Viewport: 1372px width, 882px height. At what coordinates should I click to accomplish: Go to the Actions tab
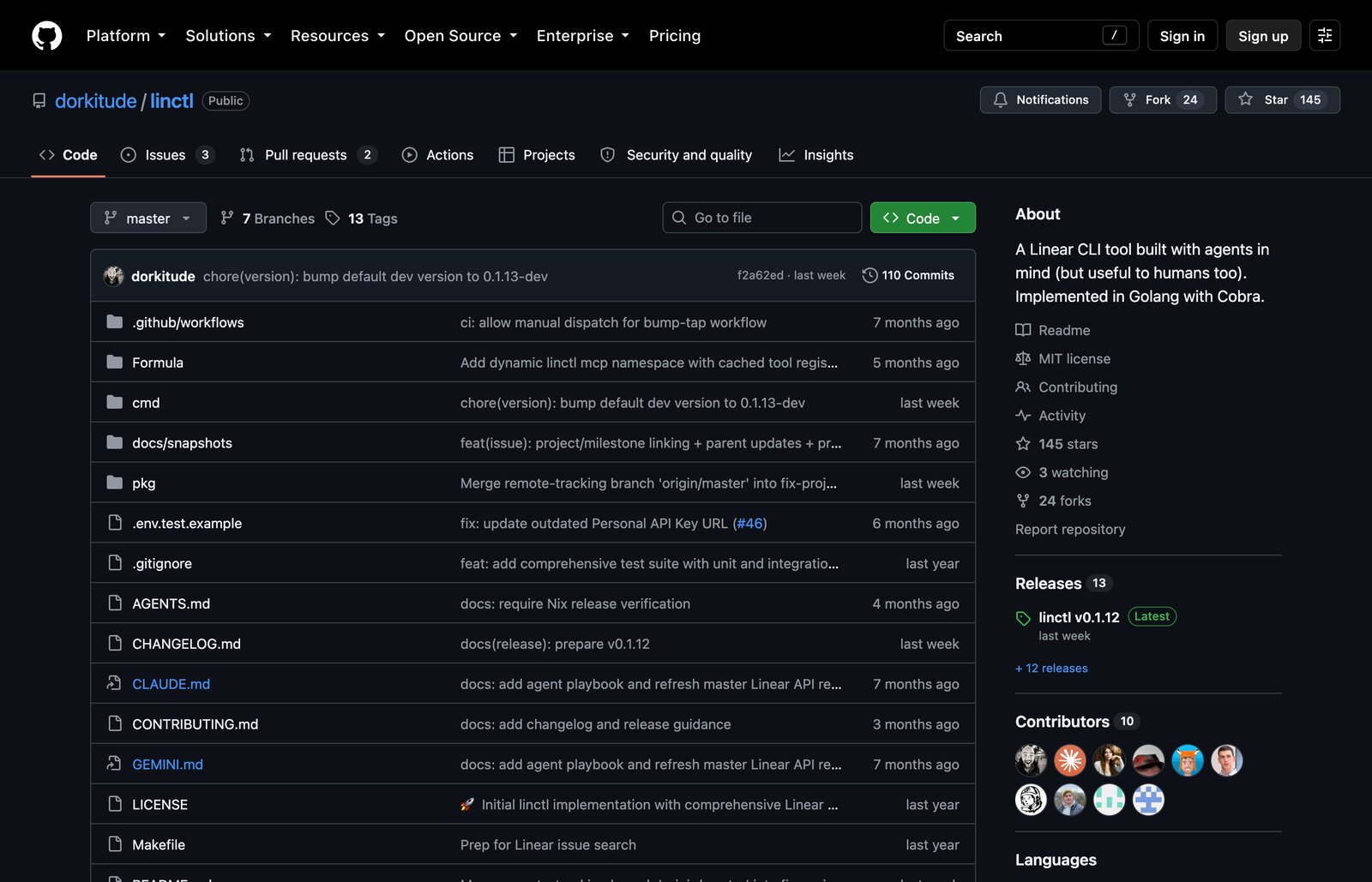pos(437,154)
